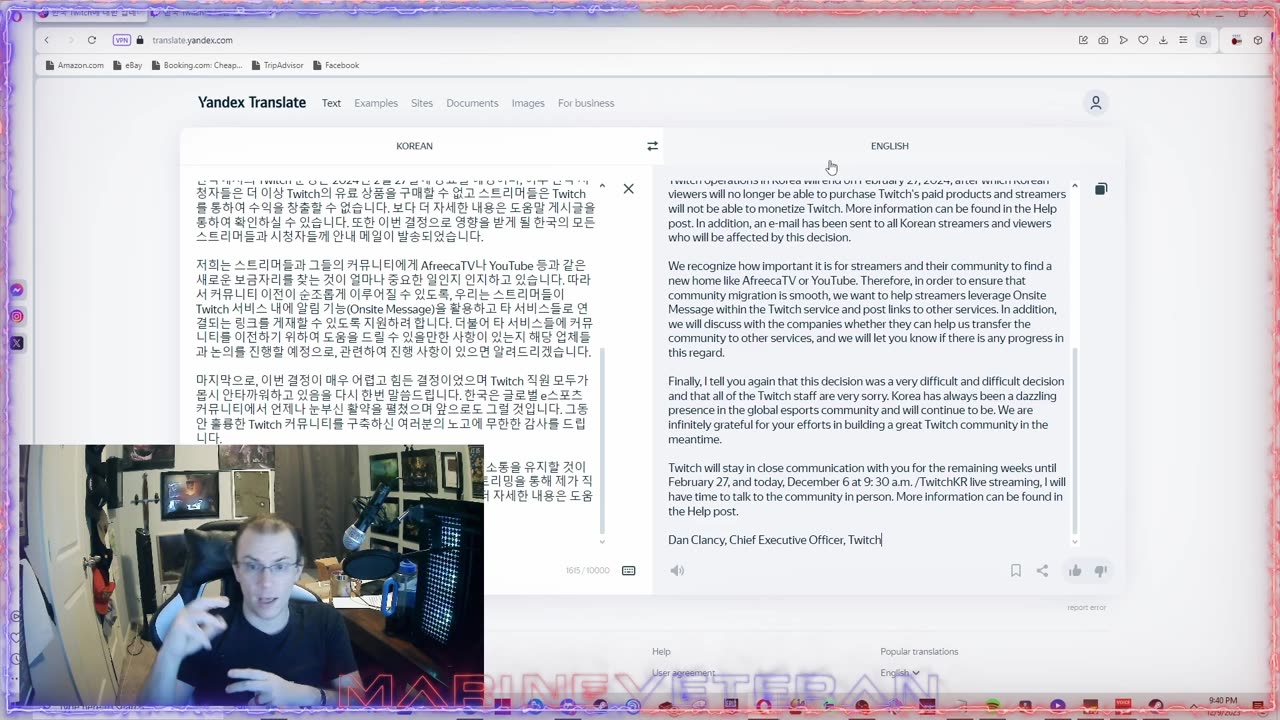Swap Korean and English languages
This screenshot has width=1280, height=720.
tap(652, 146)
